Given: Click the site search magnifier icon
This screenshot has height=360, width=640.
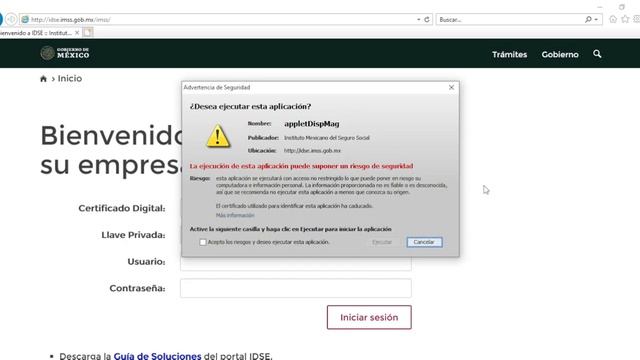Looking at the screenshot, I should [597, 54].
